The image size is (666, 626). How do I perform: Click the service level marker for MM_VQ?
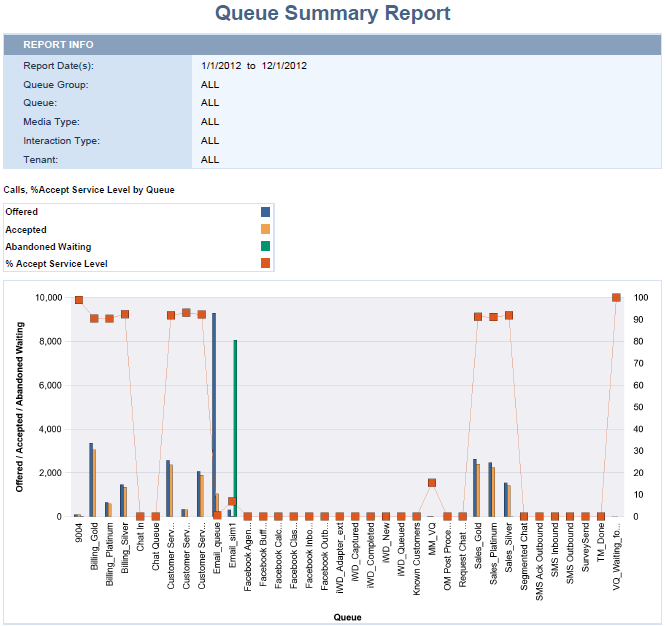click(x=432, y=483)
